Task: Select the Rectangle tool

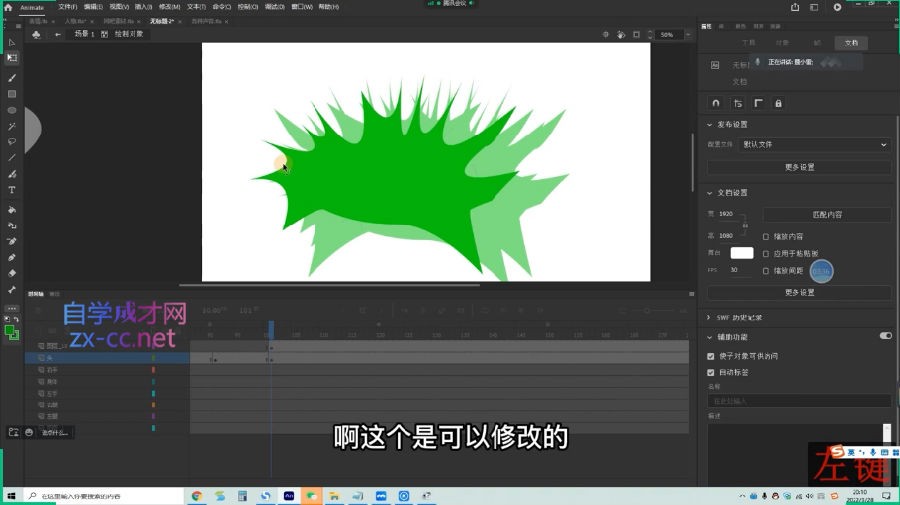Action: [11, 94]
